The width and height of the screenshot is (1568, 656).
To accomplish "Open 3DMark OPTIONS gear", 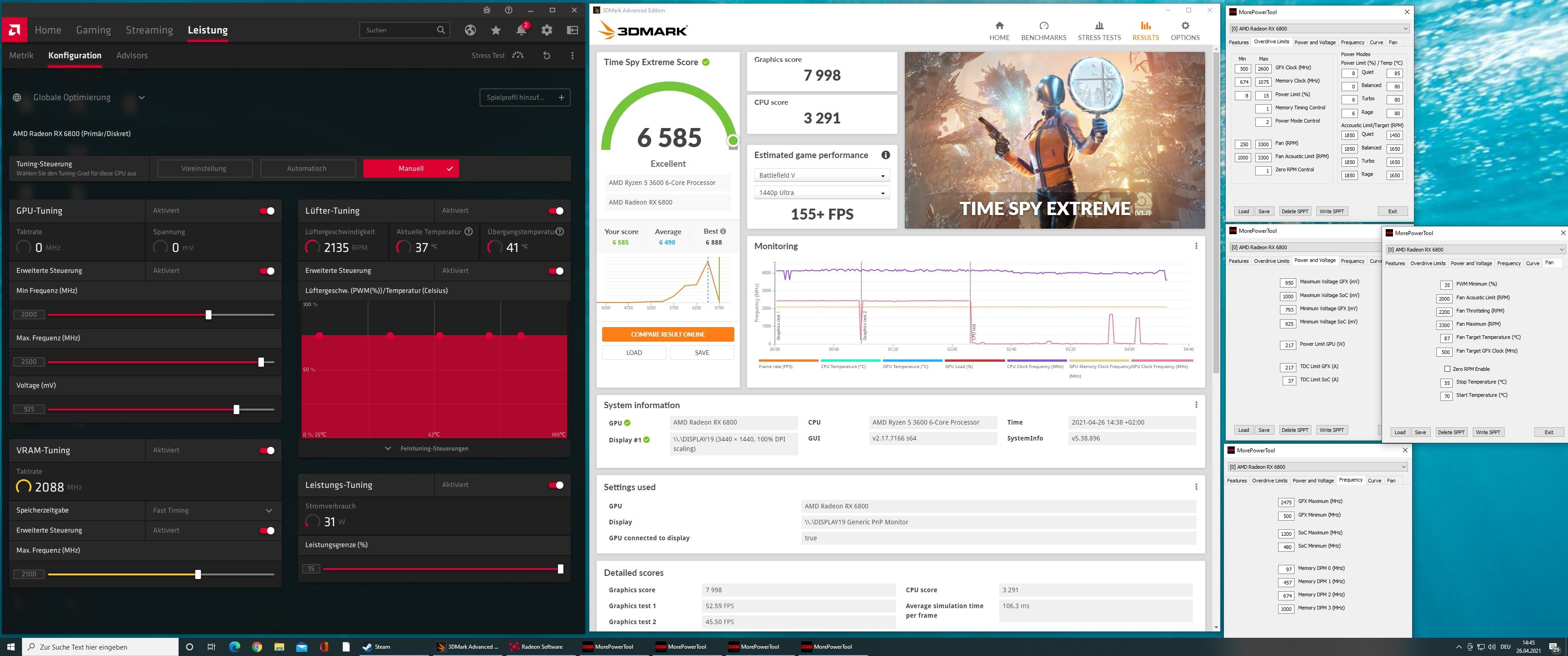I will 1185,26.
